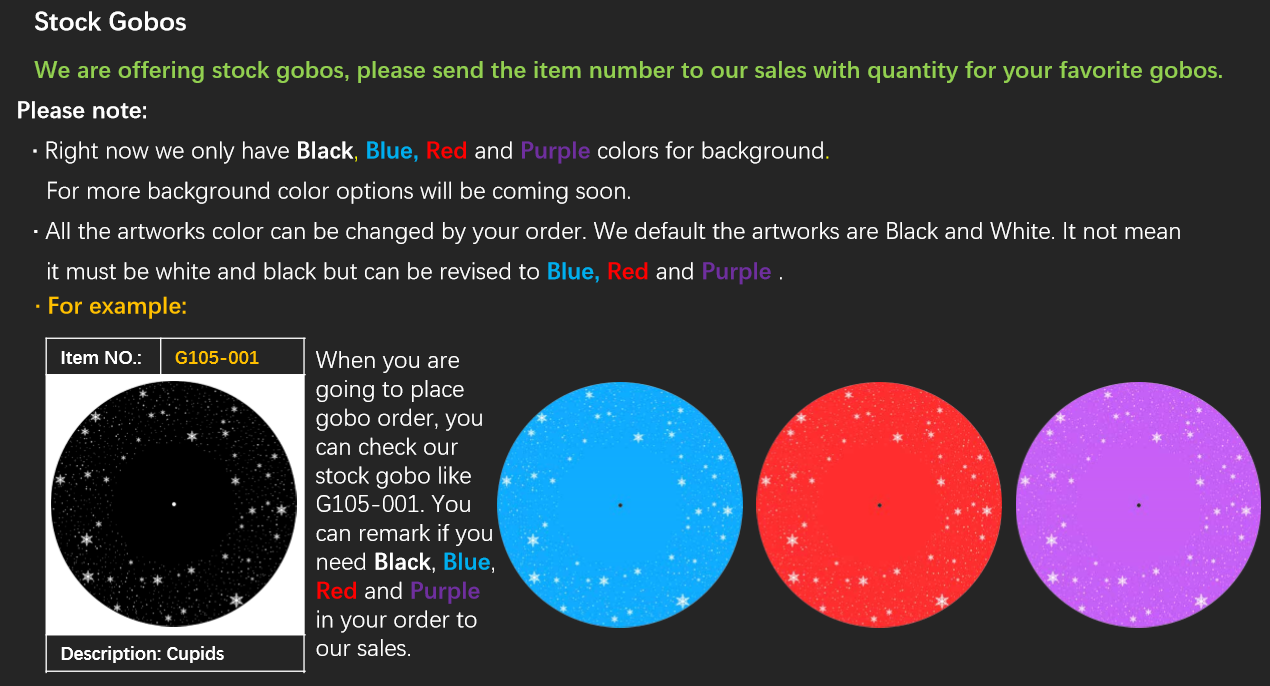Click the orange "For example:" label
This screenshot has height=686, width=1270.
tap(117, 306)
